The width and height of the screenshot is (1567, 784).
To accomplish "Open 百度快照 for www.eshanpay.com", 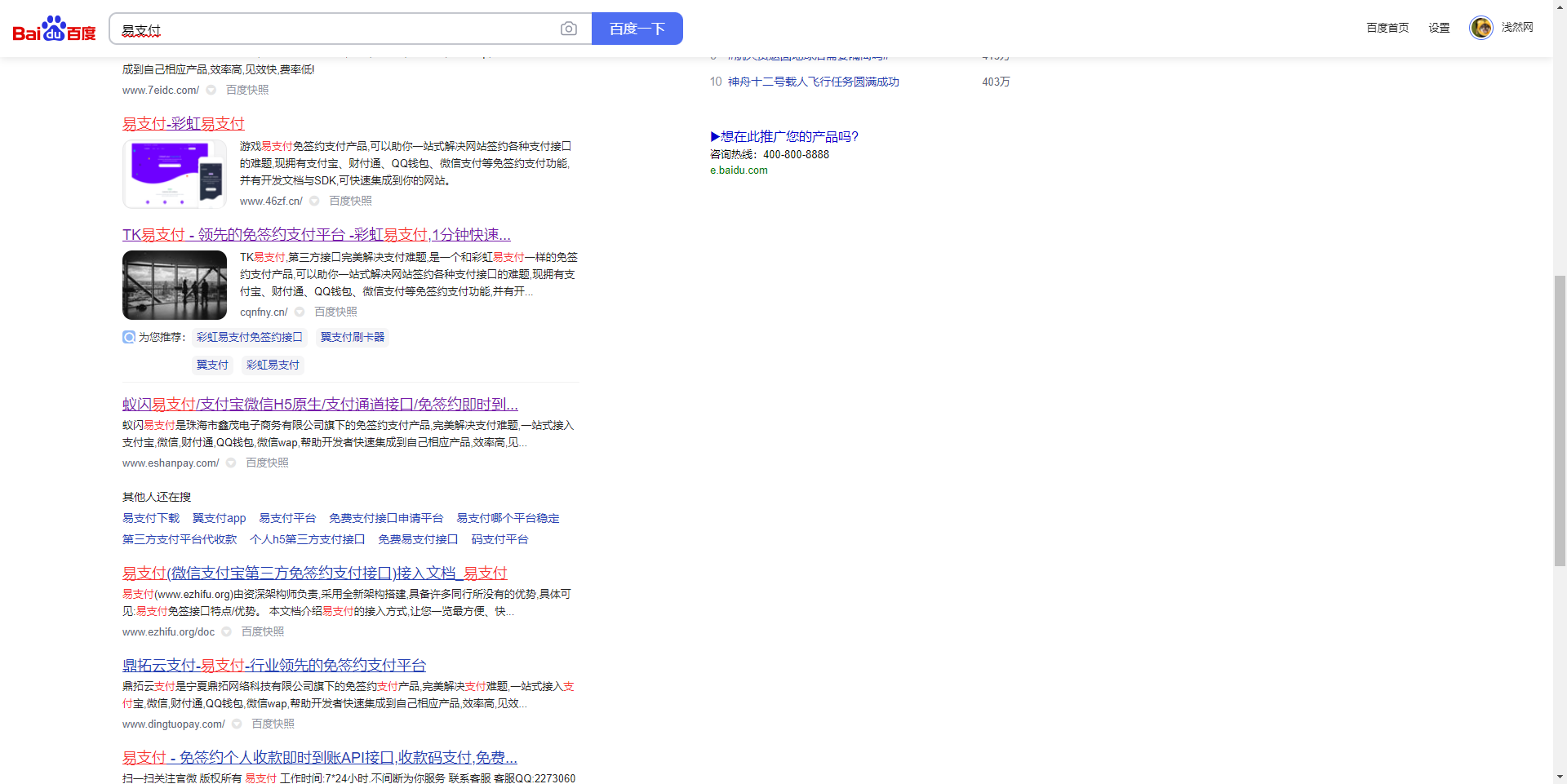I will tap(267, 463).
